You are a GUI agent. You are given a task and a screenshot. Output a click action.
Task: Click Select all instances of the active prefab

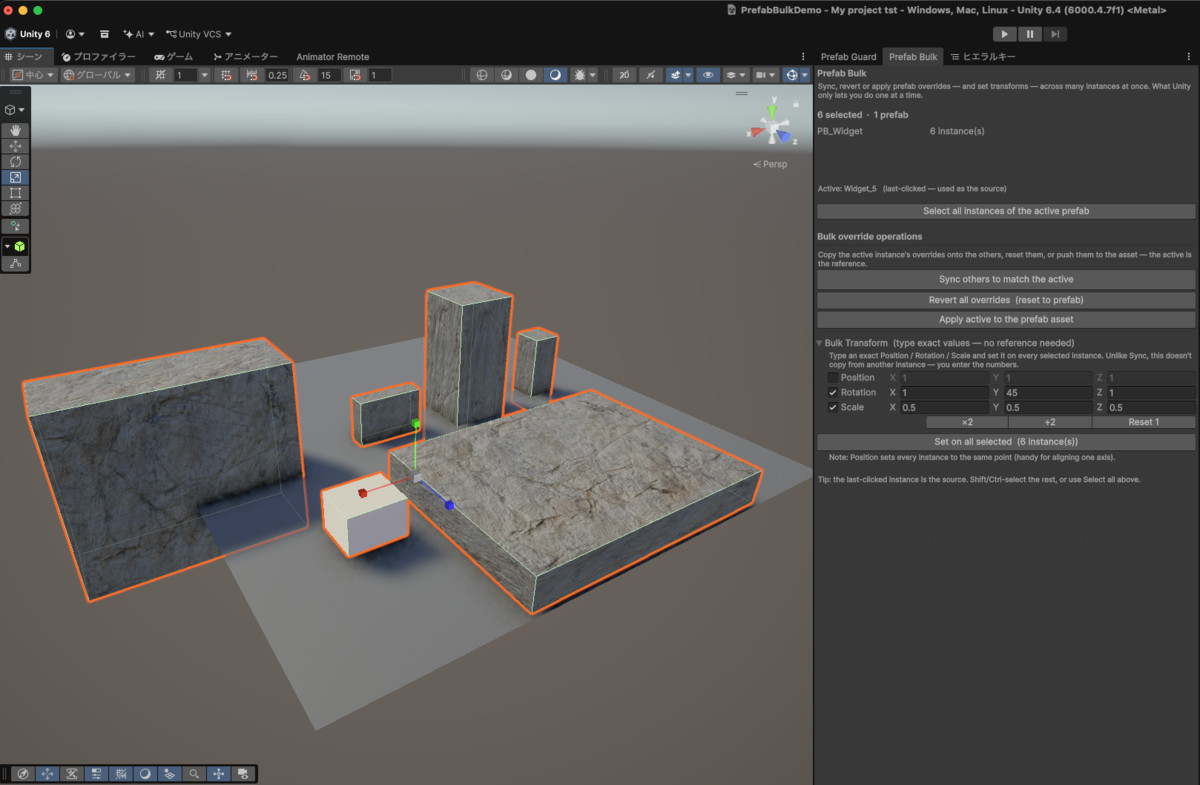coord(1006,211)
